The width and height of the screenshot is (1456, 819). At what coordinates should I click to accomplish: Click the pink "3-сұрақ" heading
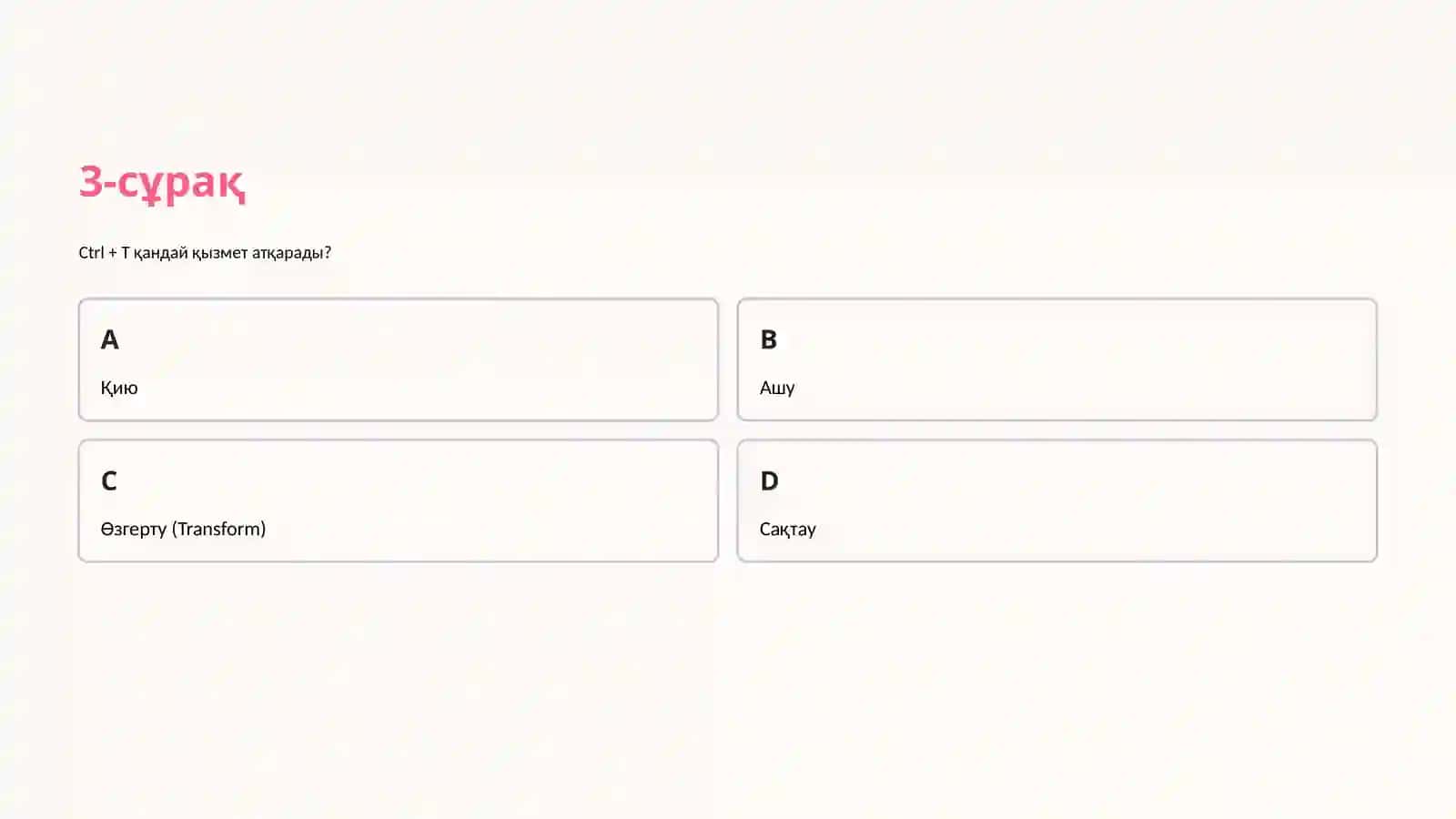point(162,182)
